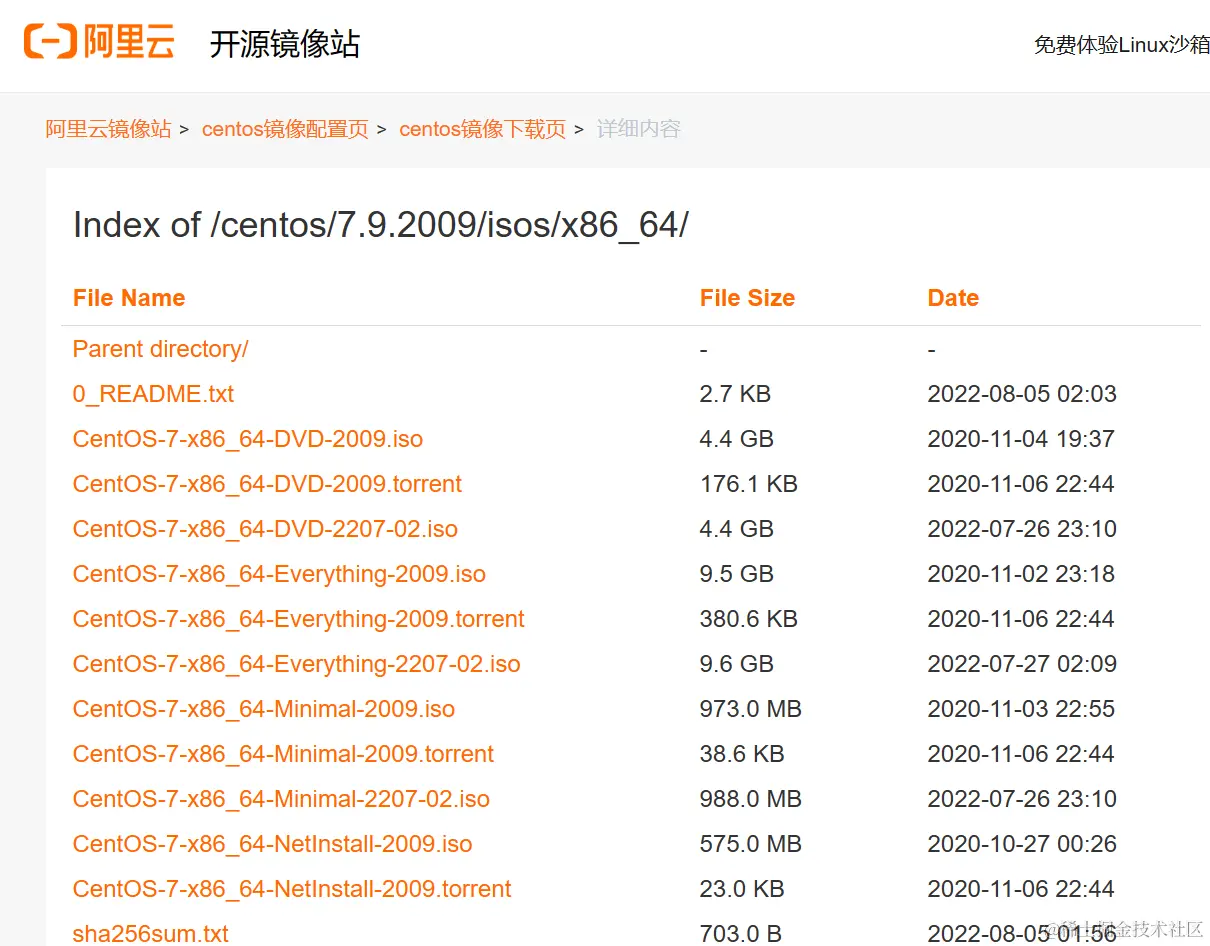Open sha256sum.txt file
The height and width of the screenshot is (946, 1210).
pos(151,934)
